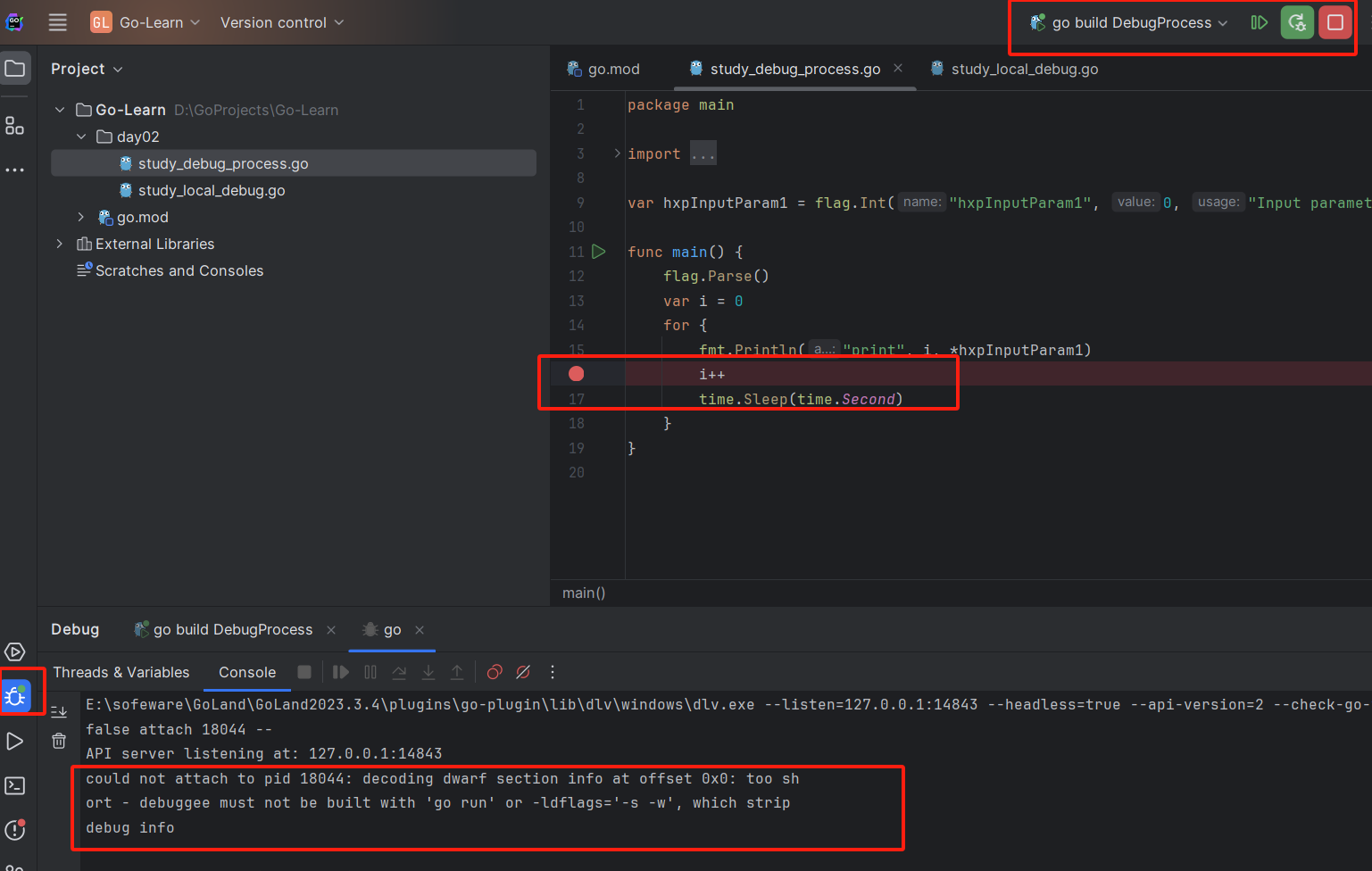Click the Step Out icon in debug toolbar
Viewport: 1372px width, 871px height.
click(x=457, y=672)
